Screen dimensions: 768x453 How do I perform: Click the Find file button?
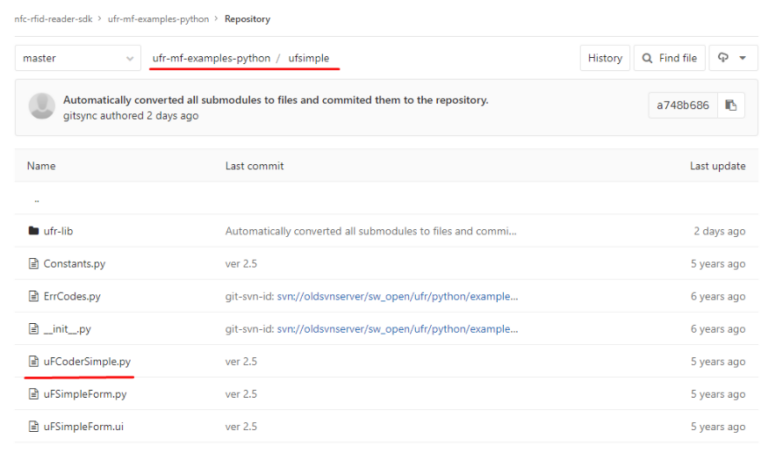670,58
